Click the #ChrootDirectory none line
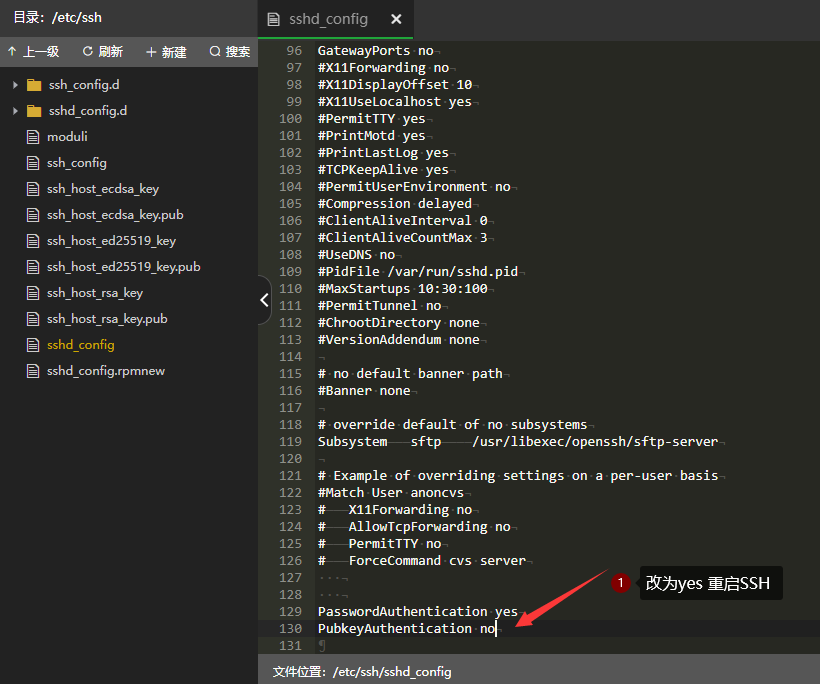The height and width of the screenshot is (684, 820). tap(398, 323)
